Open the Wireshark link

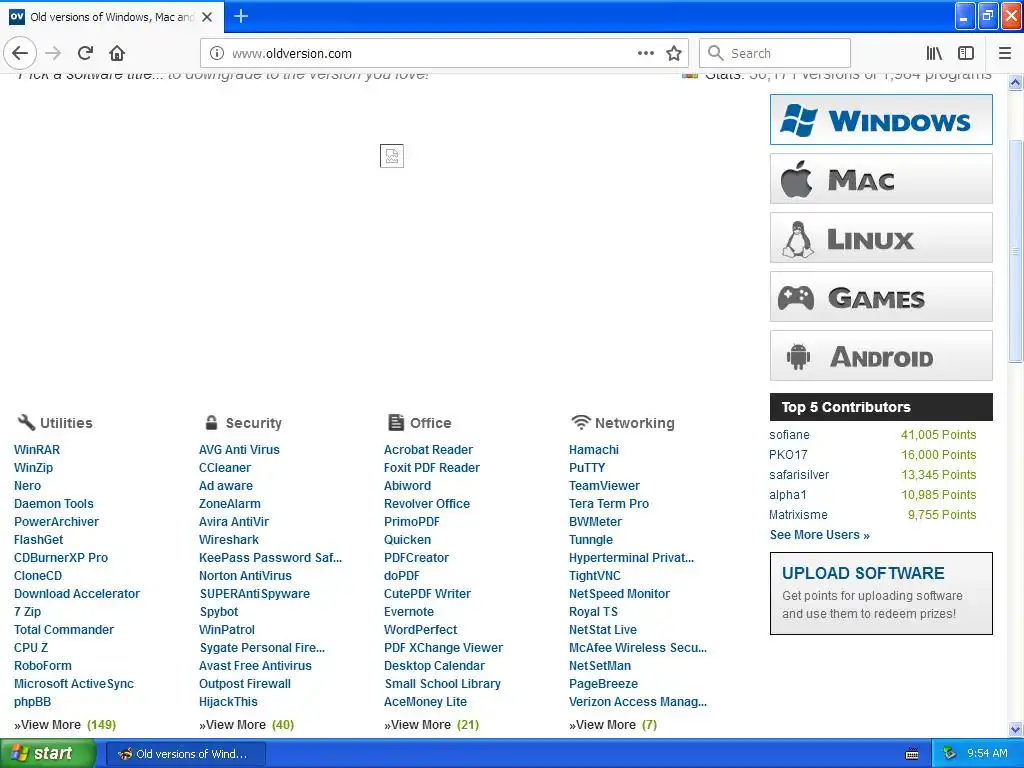point(229,540)
